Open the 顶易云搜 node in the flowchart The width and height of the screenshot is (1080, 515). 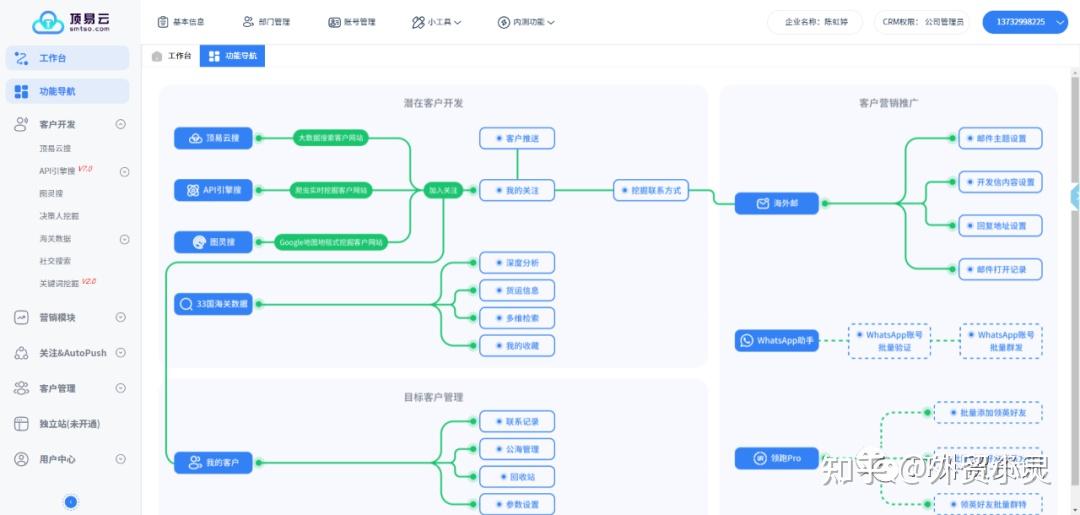click(x=213, y=138)
